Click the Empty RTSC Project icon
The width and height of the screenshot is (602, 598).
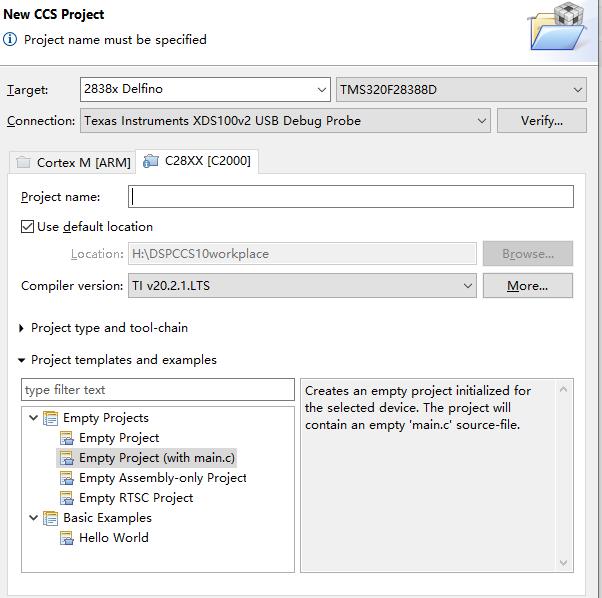click(x=67, y=498)
